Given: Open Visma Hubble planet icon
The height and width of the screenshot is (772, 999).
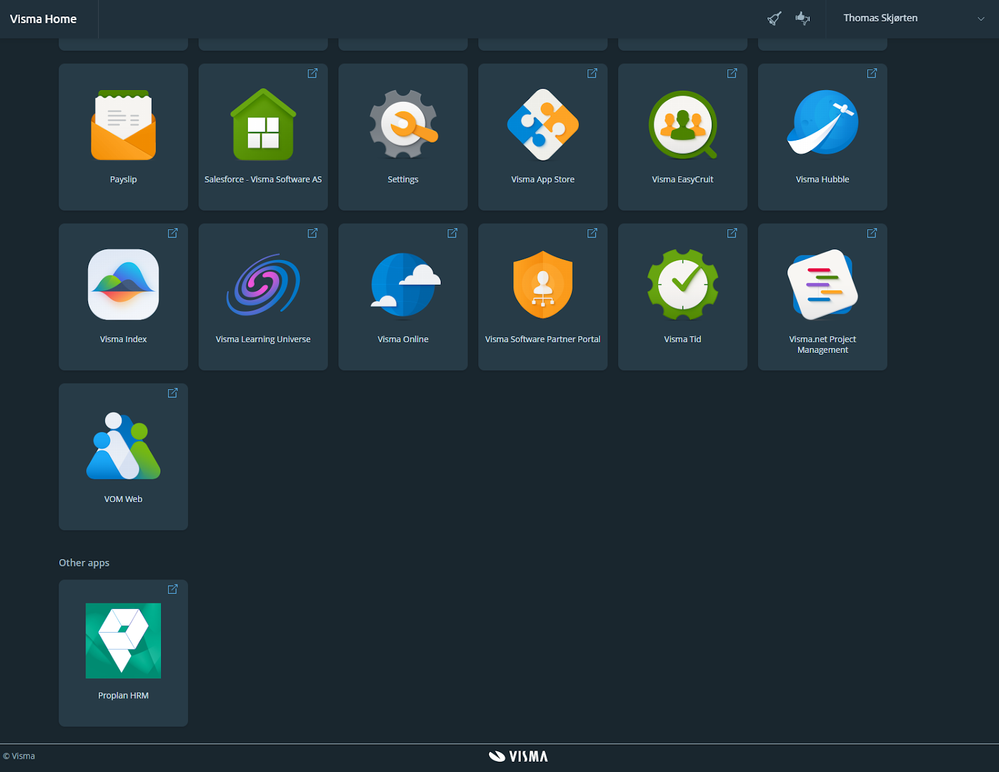Looking at the screenshot, I should pyautogui.click(x=823, y=137).
